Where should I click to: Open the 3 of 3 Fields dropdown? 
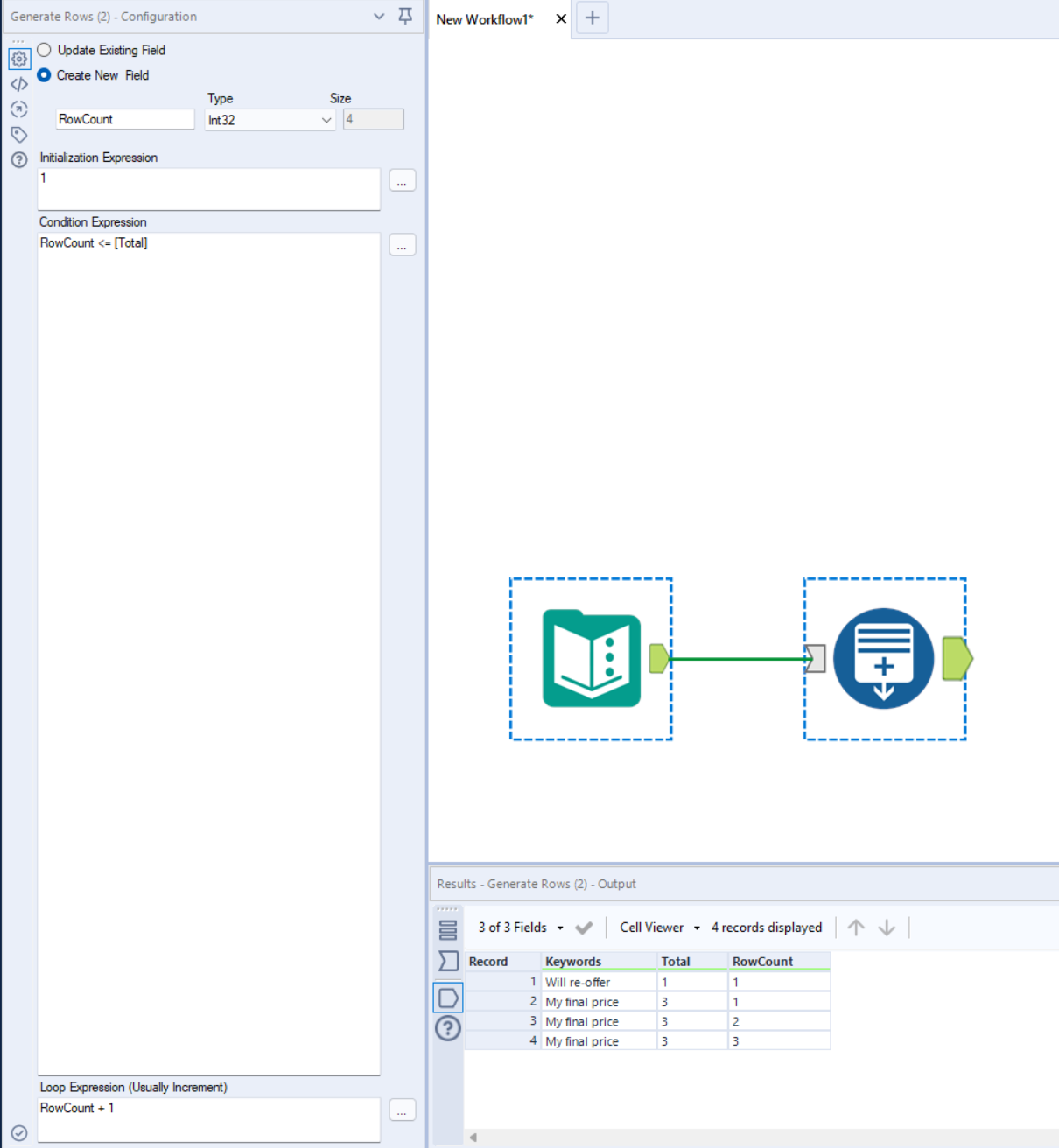click(x=559, y=927)
